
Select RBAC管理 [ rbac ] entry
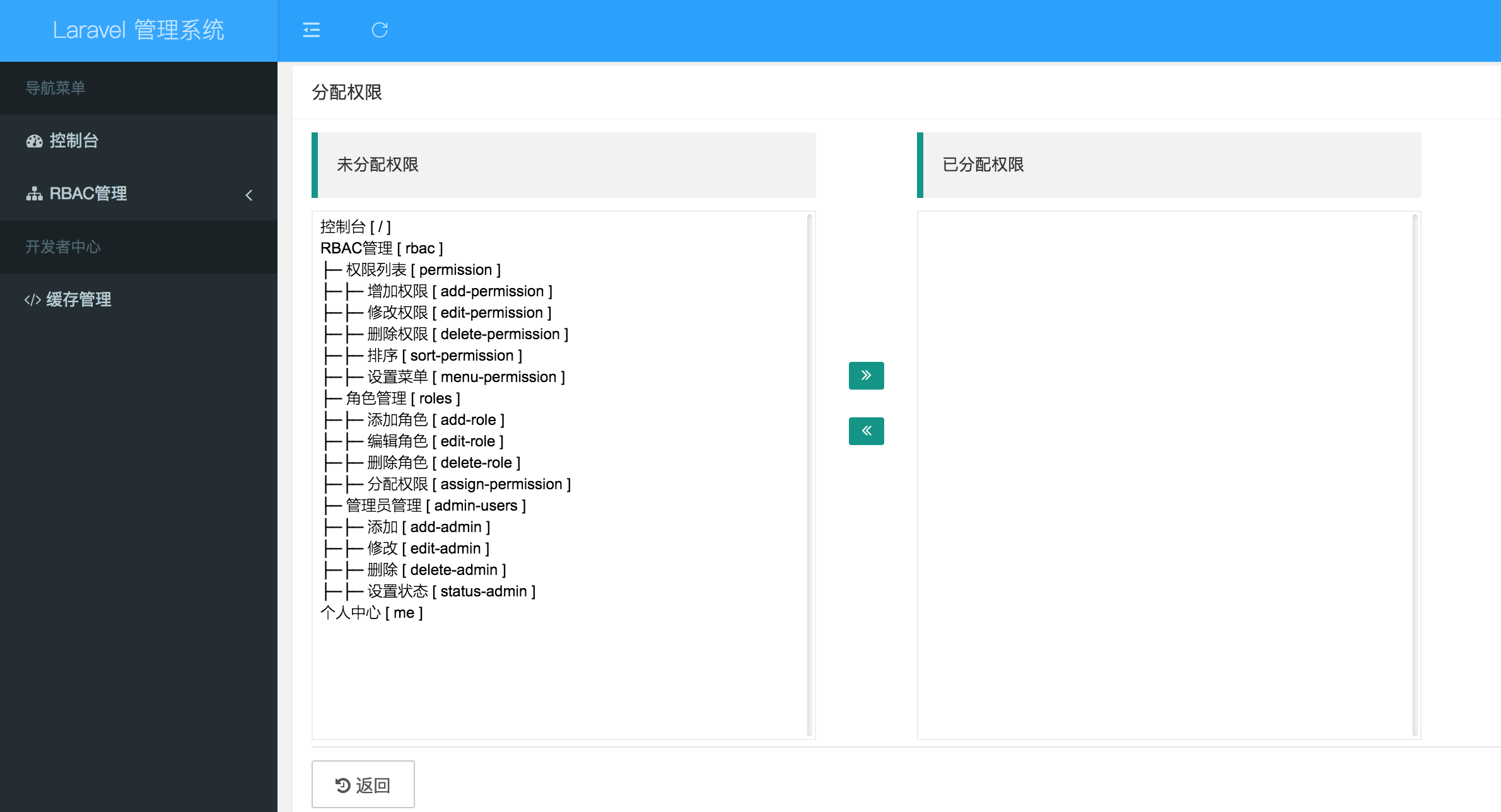tap(382, 248)
